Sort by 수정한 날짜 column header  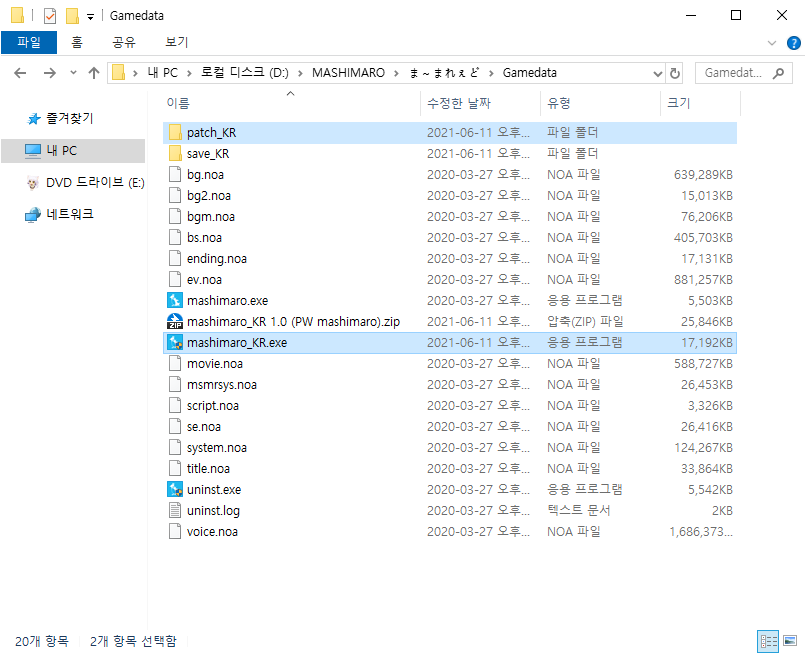(480, 103)
